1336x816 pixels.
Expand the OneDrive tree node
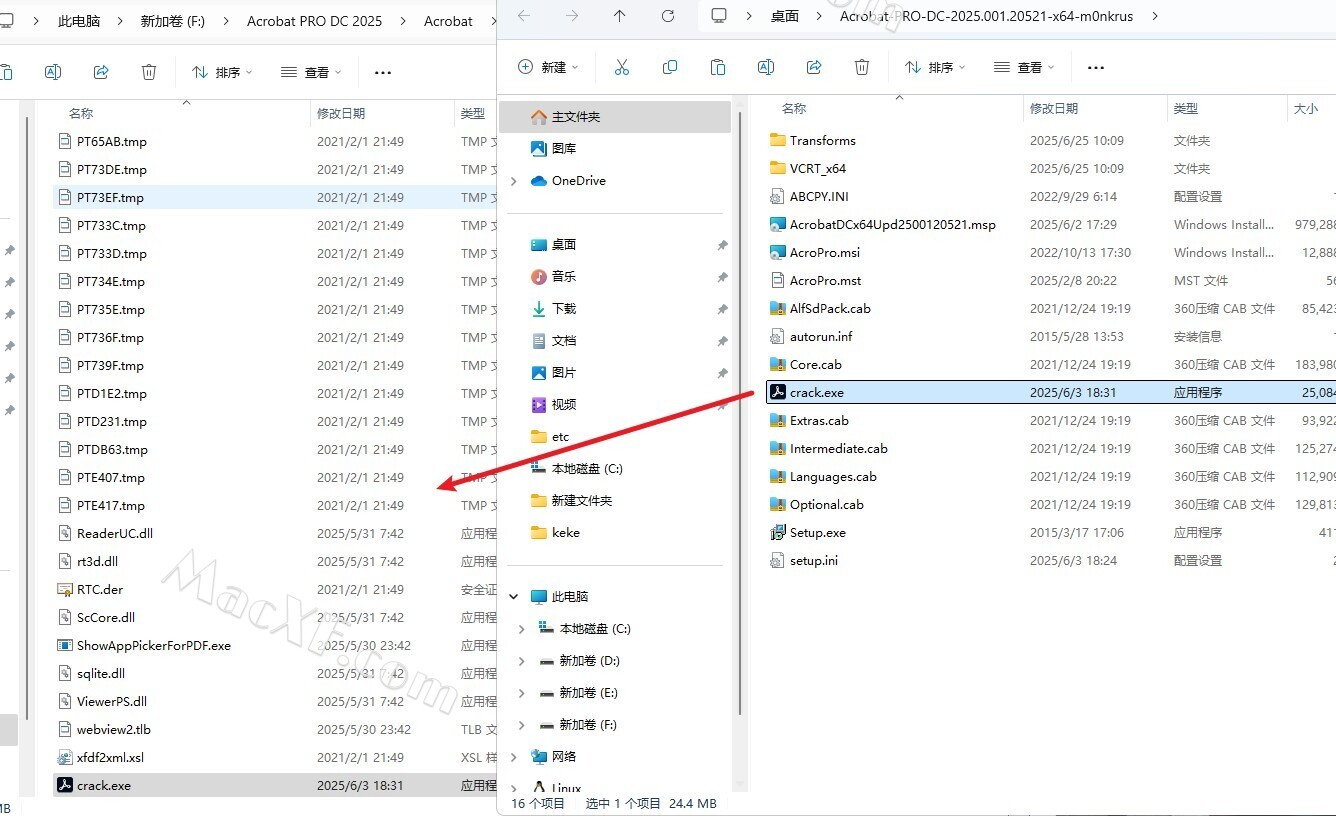pos(514,181)
